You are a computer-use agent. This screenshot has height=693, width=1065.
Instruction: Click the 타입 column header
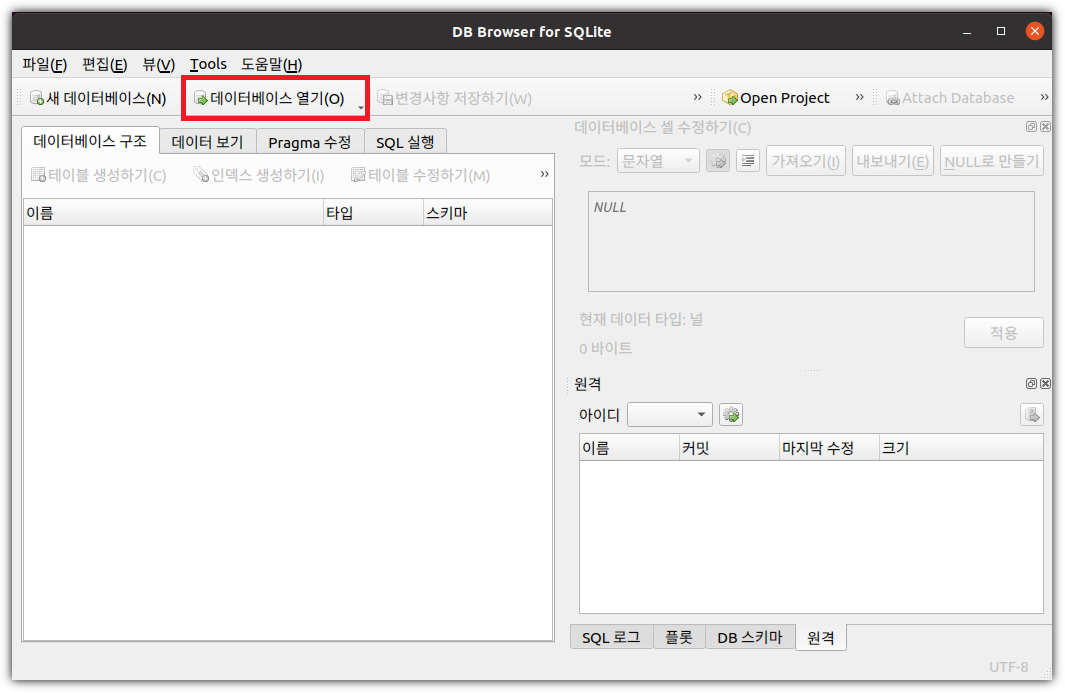click(x=373, y=213)
